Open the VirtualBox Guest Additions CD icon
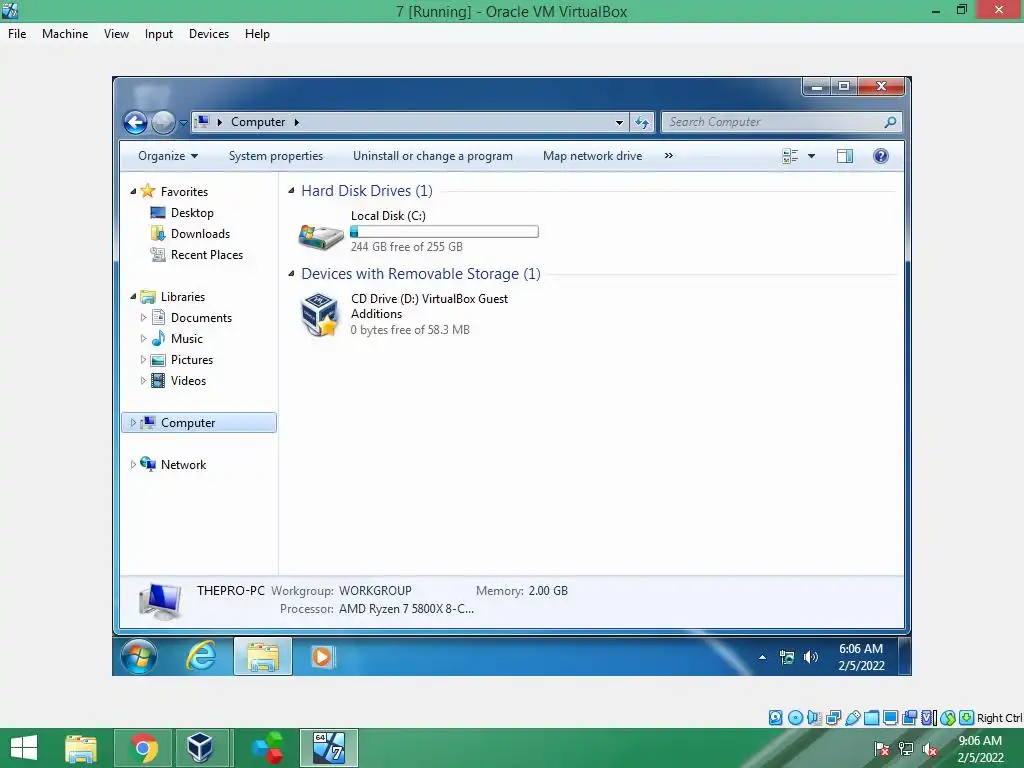 [320, 315]
